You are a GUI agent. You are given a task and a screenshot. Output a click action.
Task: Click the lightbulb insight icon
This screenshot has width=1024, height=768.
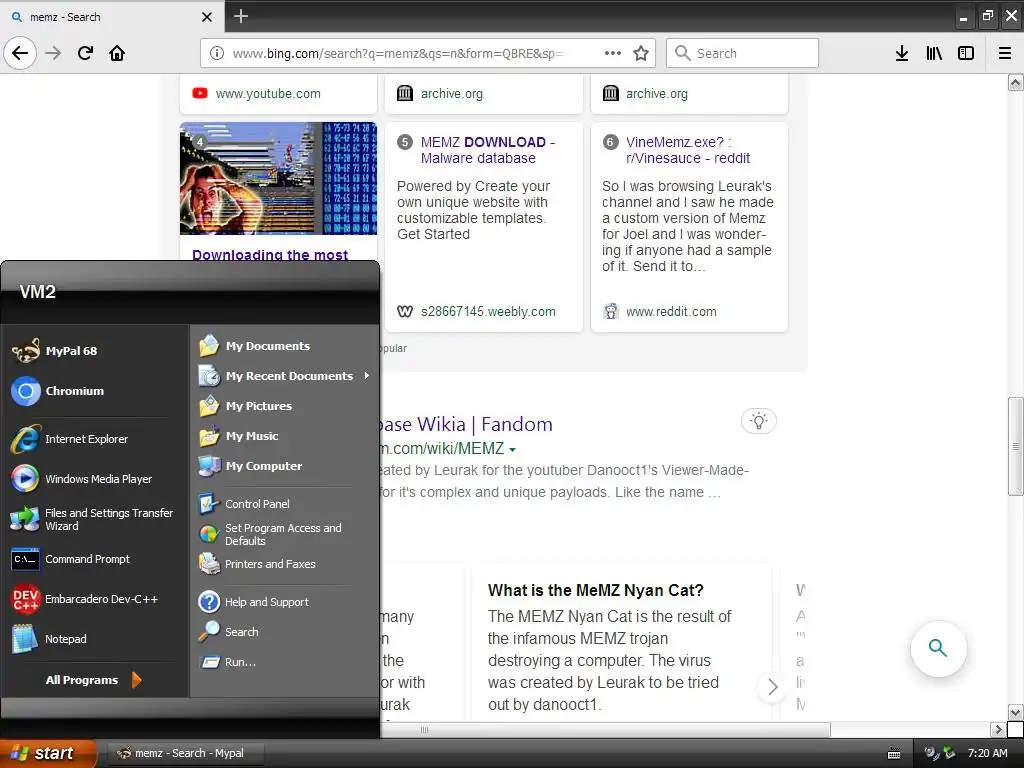pyautogui.click(x=759, y=421)
